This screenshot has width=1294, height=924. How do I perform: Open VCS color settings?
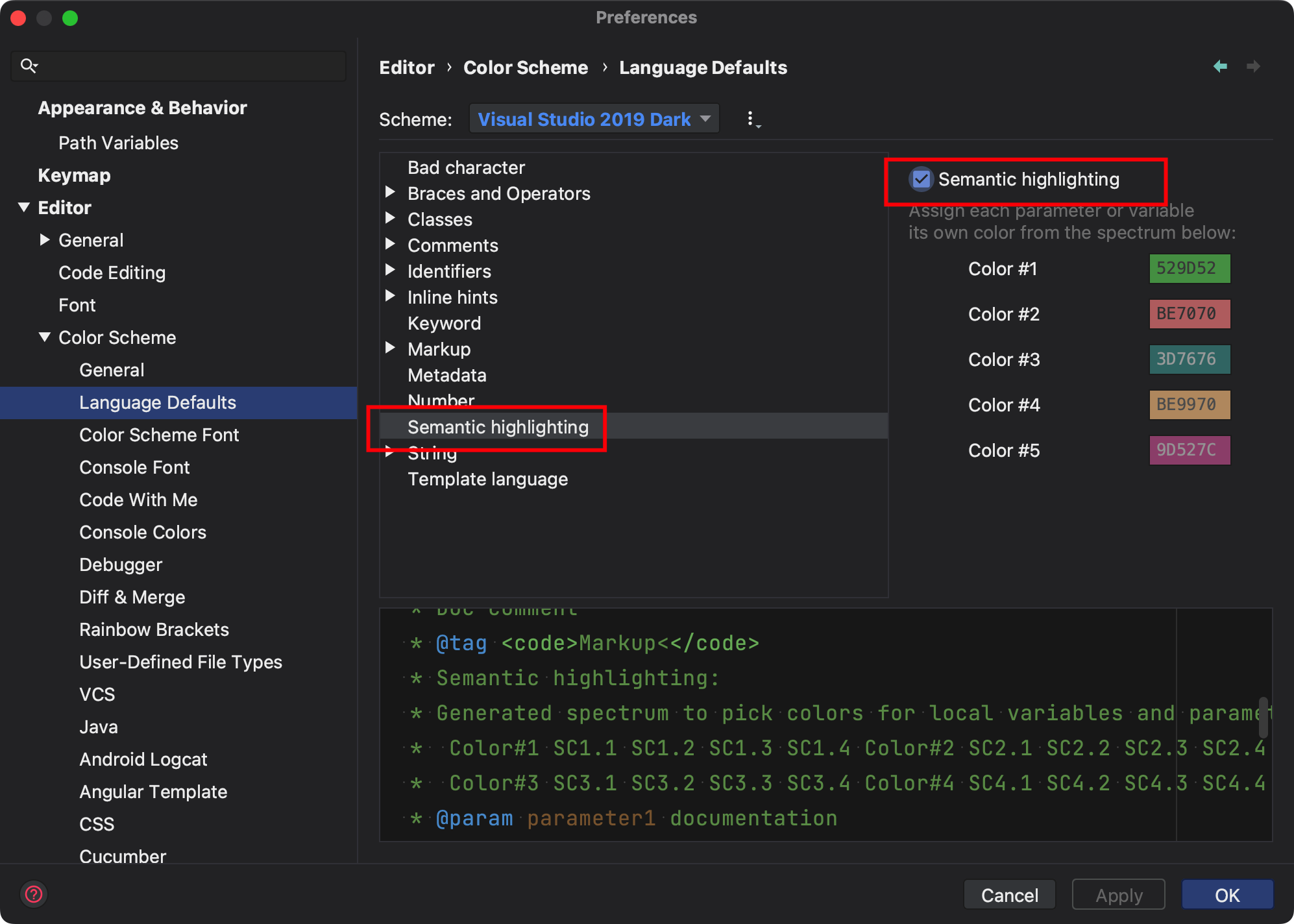click(x=97, y=694)
